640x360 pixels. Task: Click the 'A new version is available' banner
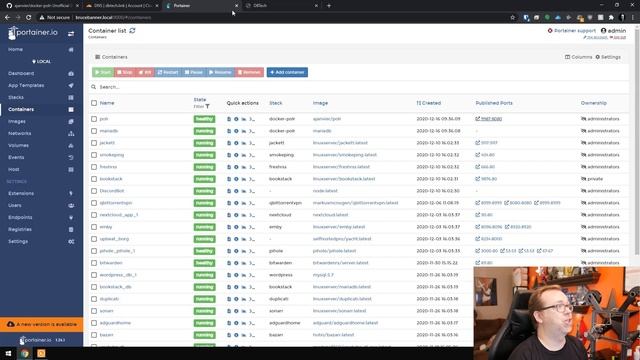click(41, 324)
